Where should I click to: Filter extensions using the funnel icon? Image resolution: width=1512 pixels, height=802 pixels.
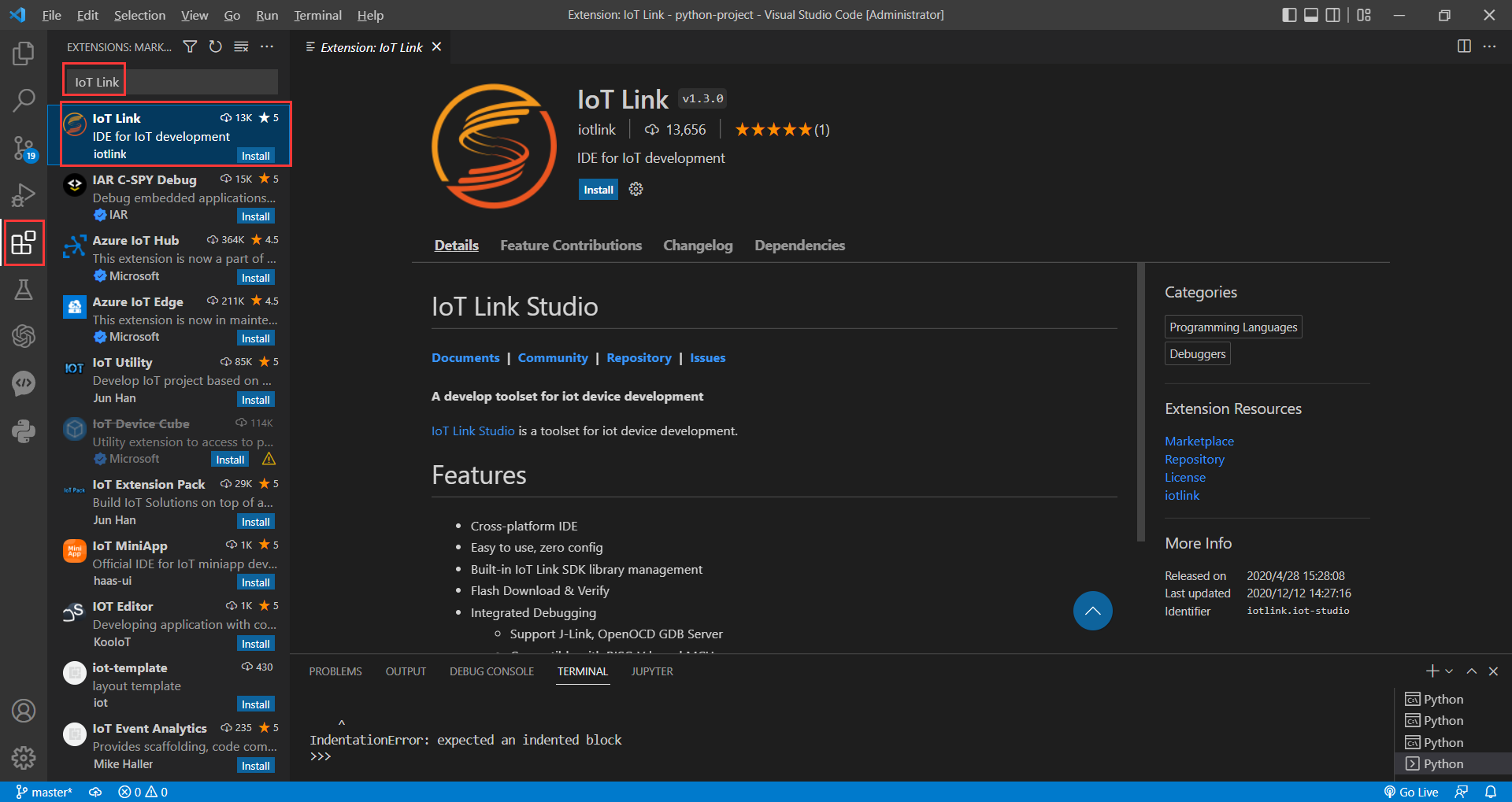point(190,47)
